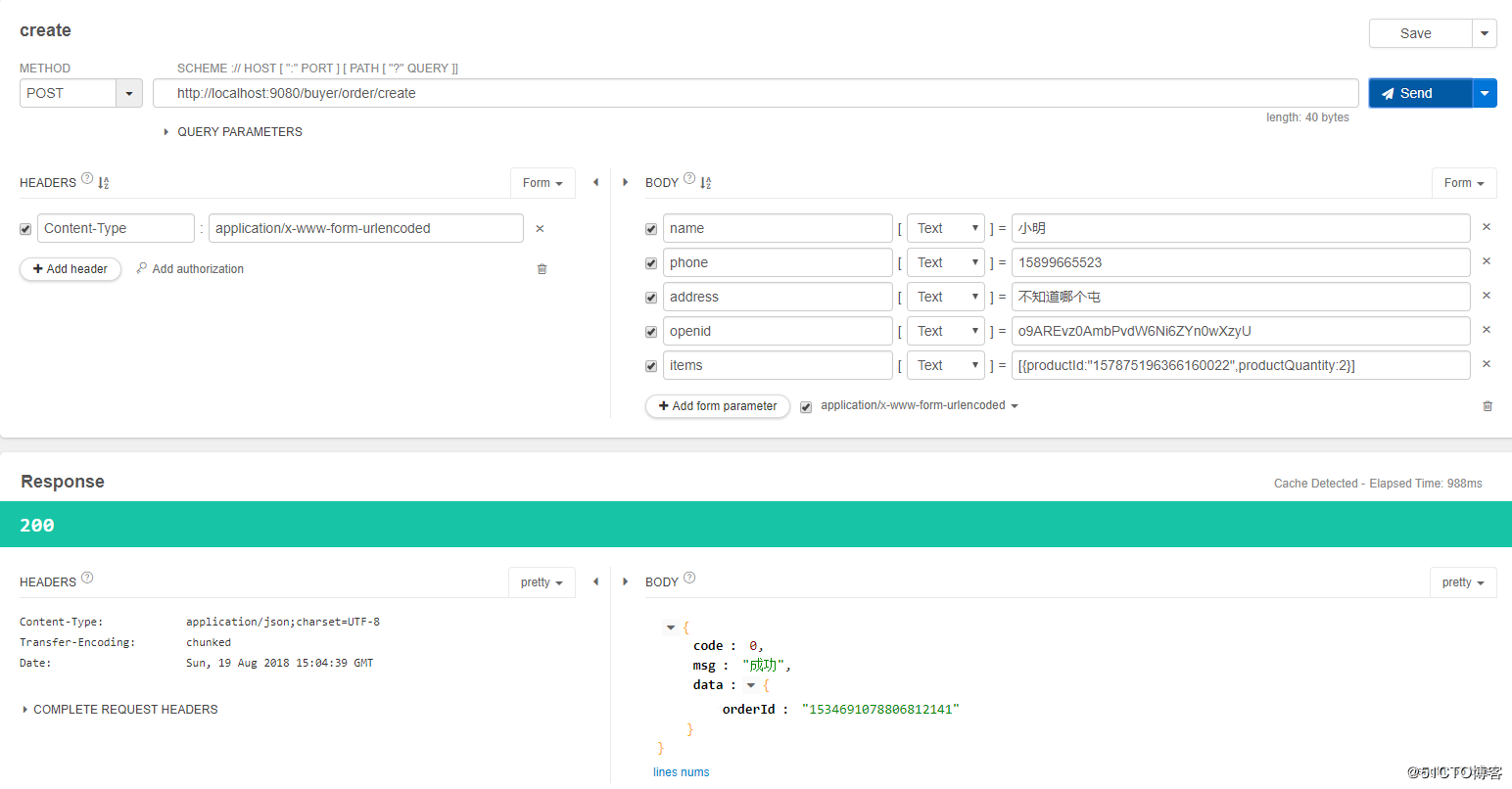Collapse response headers pane arrow

point(595,581)
